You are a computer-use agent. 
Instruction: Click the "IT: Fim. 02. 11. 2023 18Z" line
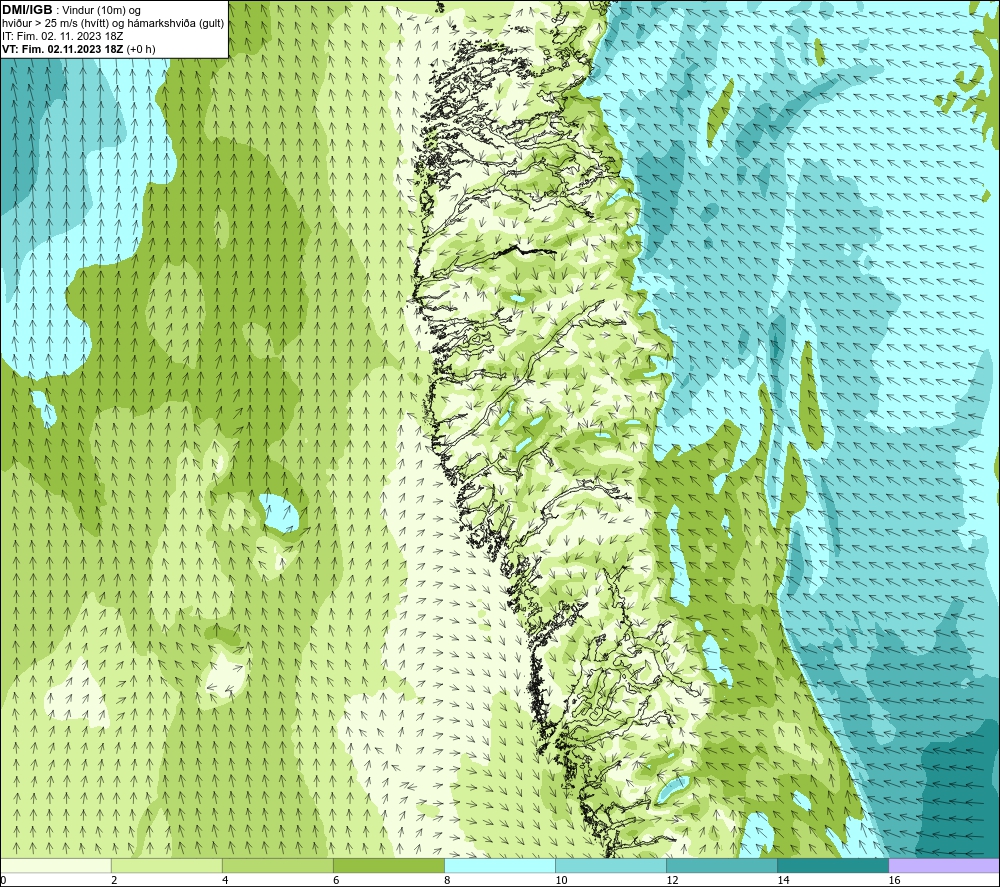(x=62, y=36)
